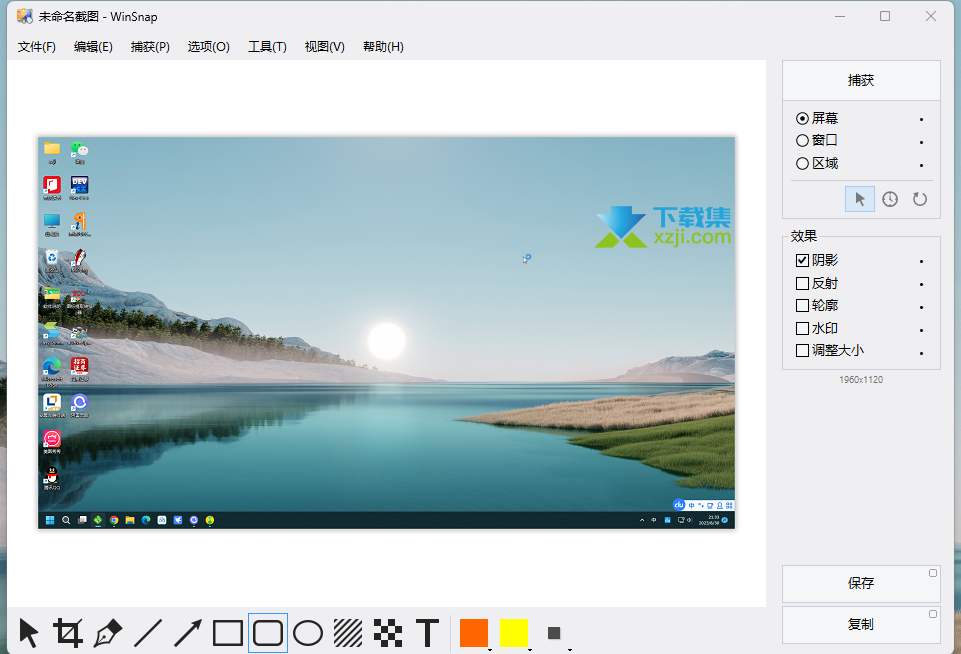Viewport: 961px width, 654px height.
Task: Click the captured desktop screenshot preview
Action: (386, 333)
